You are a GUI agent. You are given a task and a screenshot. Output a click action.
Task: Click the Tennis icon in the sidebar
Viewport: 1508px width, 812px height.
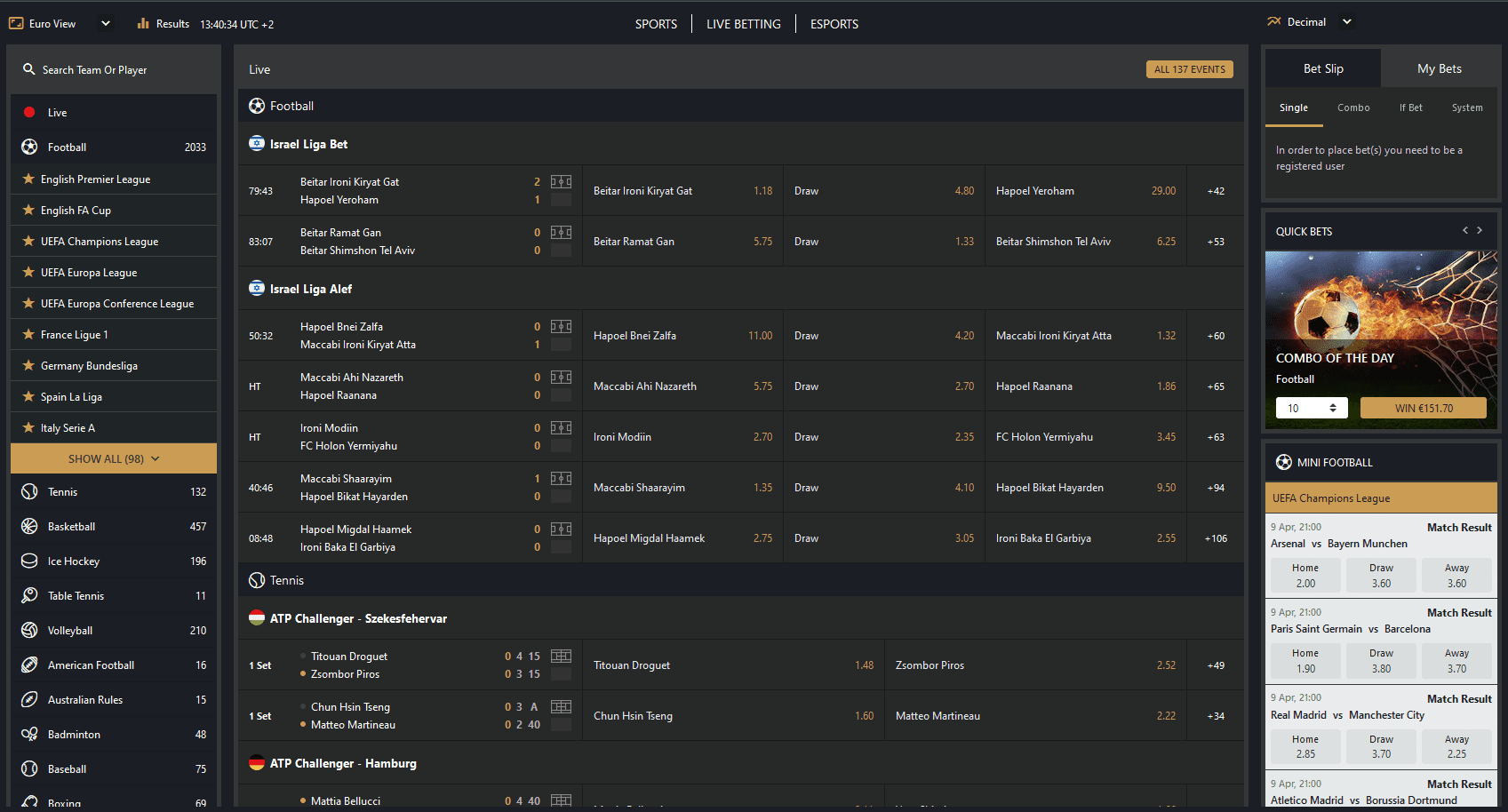click(29, 492)
